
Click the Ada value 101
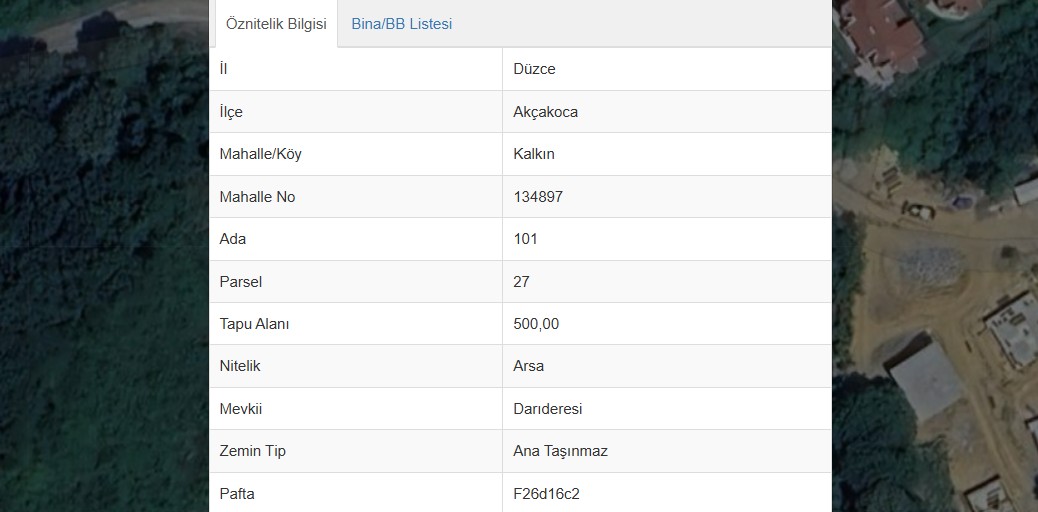pos(526,239)
